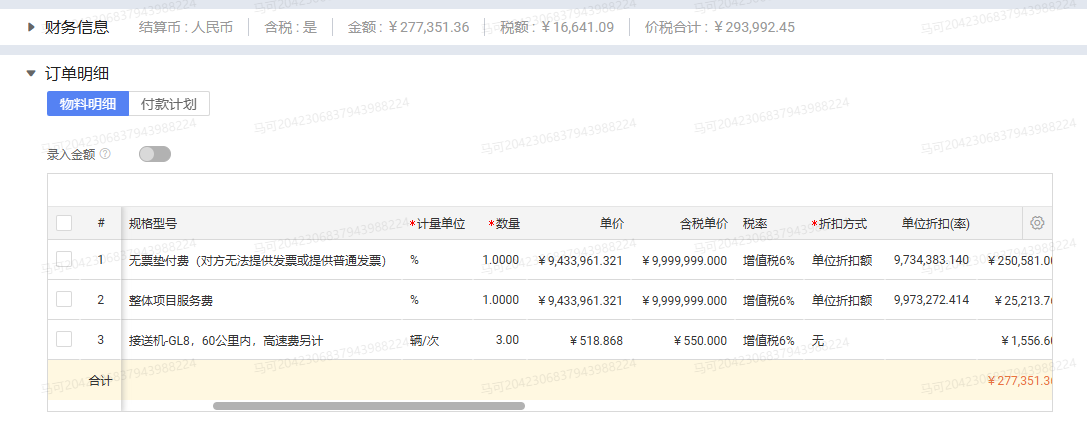Screen dimensions: 1087x422
Task: Open table column settings gear icon
Action: 1037,223
